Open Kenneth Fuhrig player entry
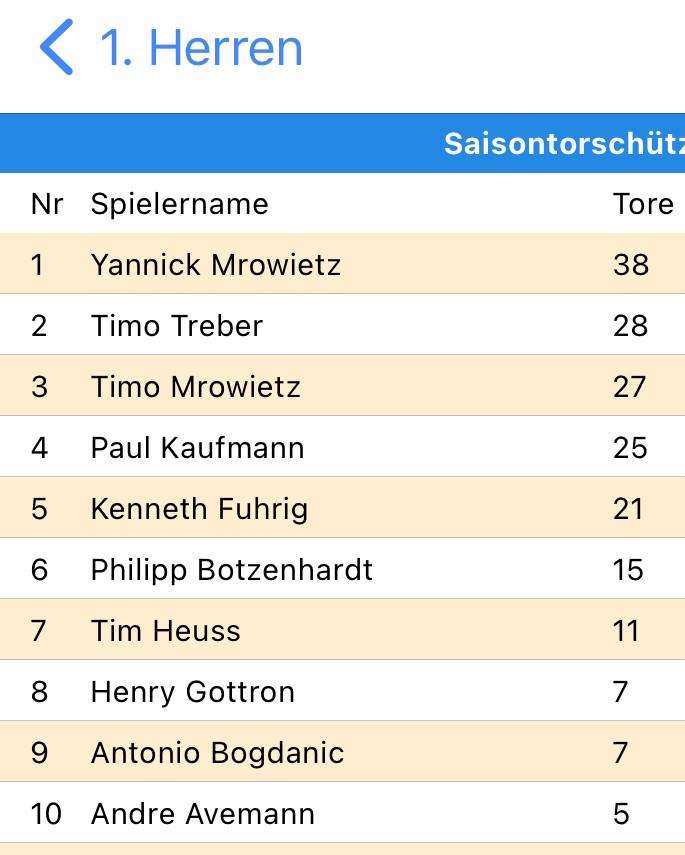Viewport: 685px width, 855px height. point(342,508)
